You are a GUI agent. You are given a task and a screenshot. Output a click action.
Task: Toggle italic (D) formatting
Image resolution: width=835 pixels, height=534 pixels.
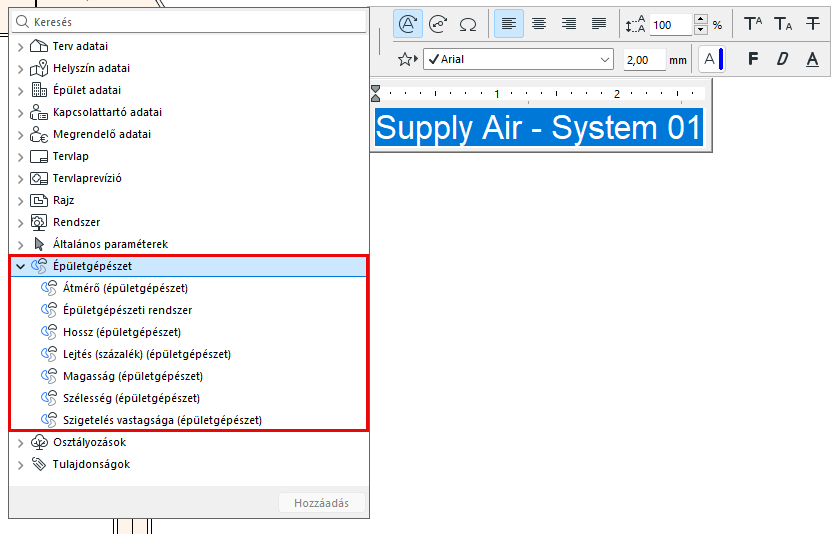pos(782,59)
